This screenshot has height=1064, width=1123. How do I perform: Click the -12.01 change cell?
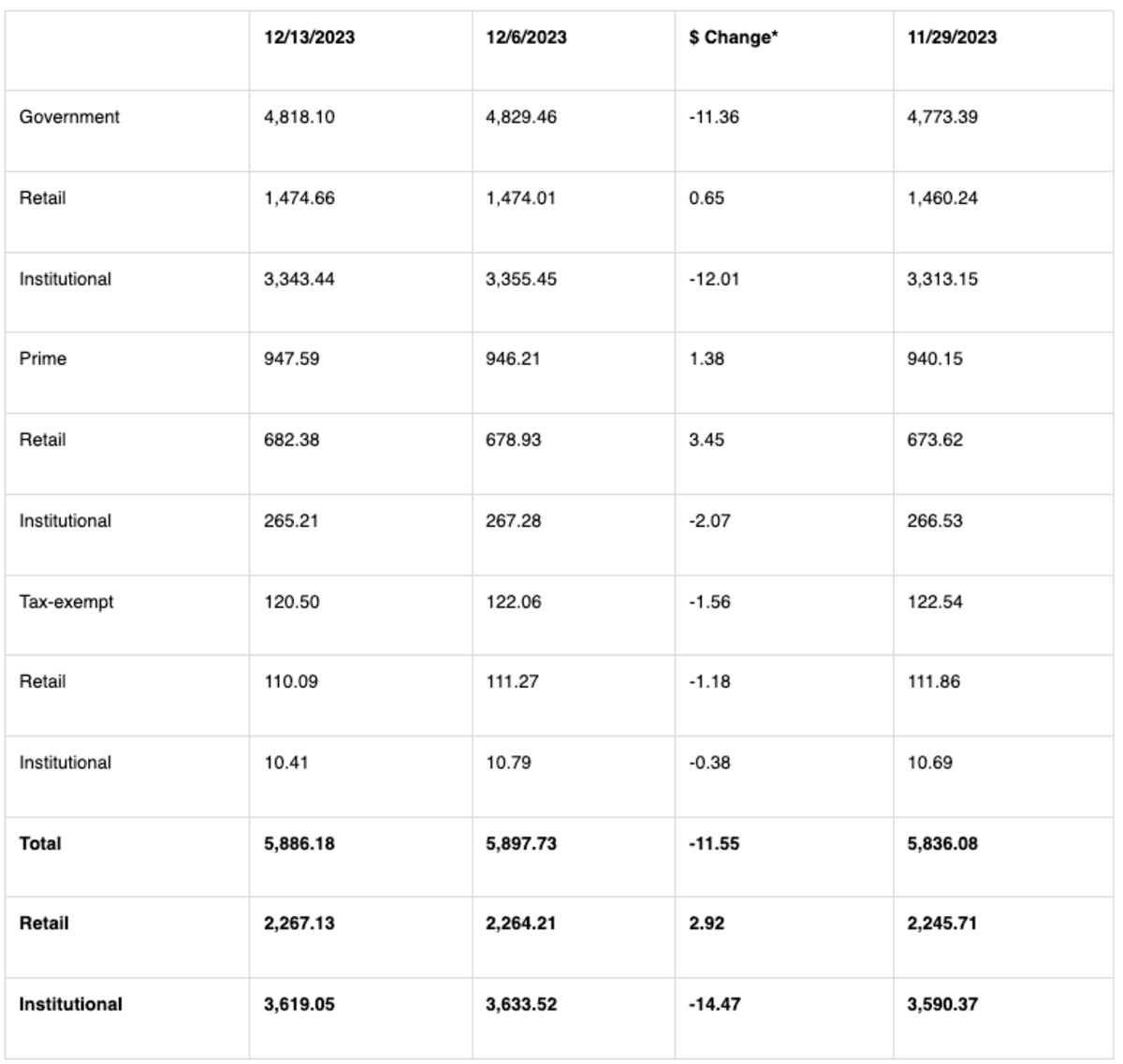click(x=714, y=279)
